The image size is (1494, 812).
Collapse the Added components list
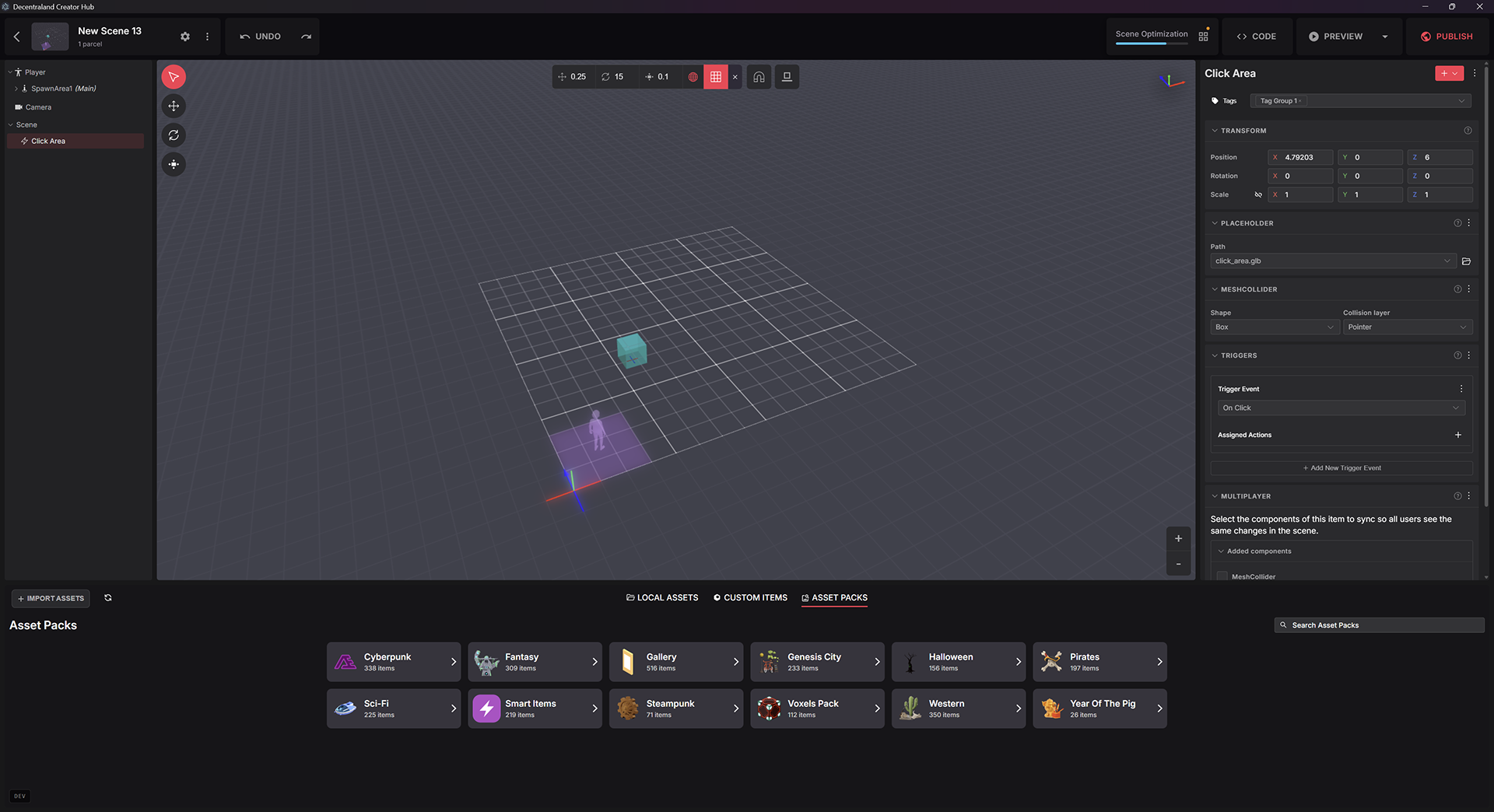pyautogui.click(x=1221, y=551)
